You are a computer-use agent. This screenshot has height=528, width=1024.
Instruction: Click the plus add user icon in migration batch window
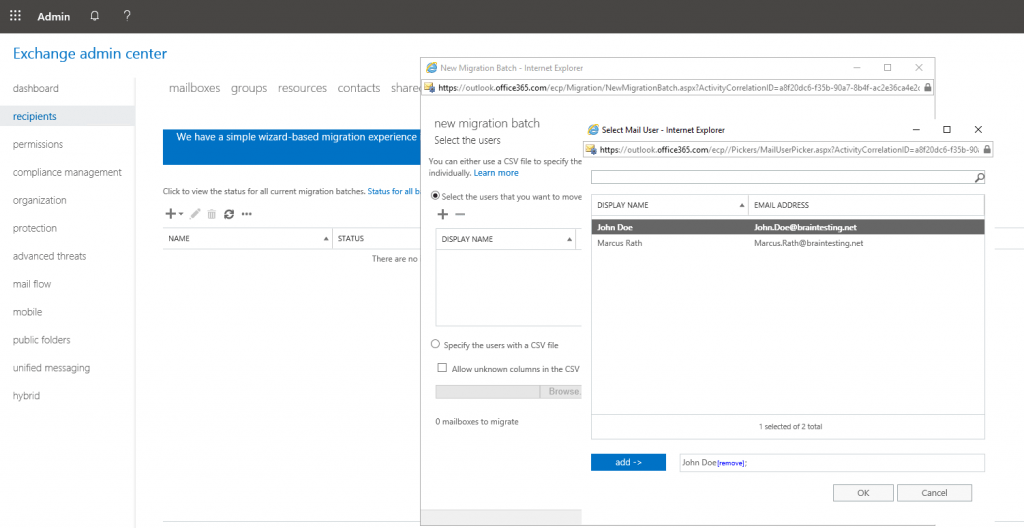click(442, 214)
